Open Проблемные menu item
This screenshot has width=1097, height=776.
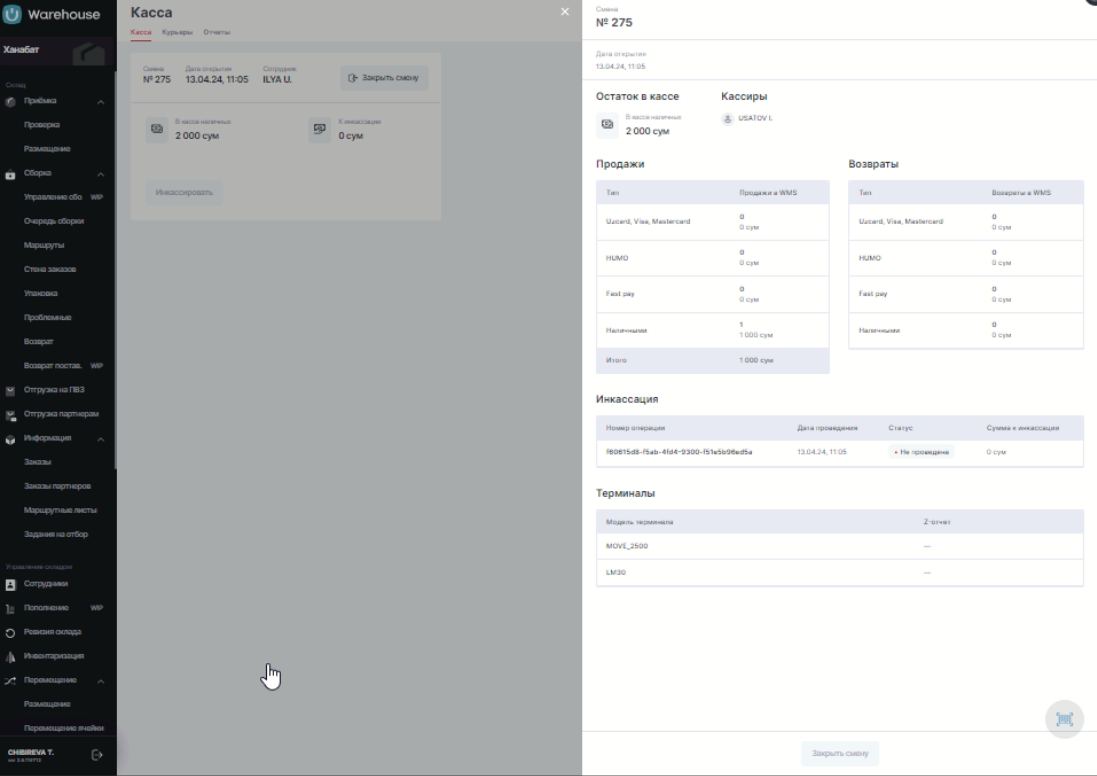pos(48,318)
